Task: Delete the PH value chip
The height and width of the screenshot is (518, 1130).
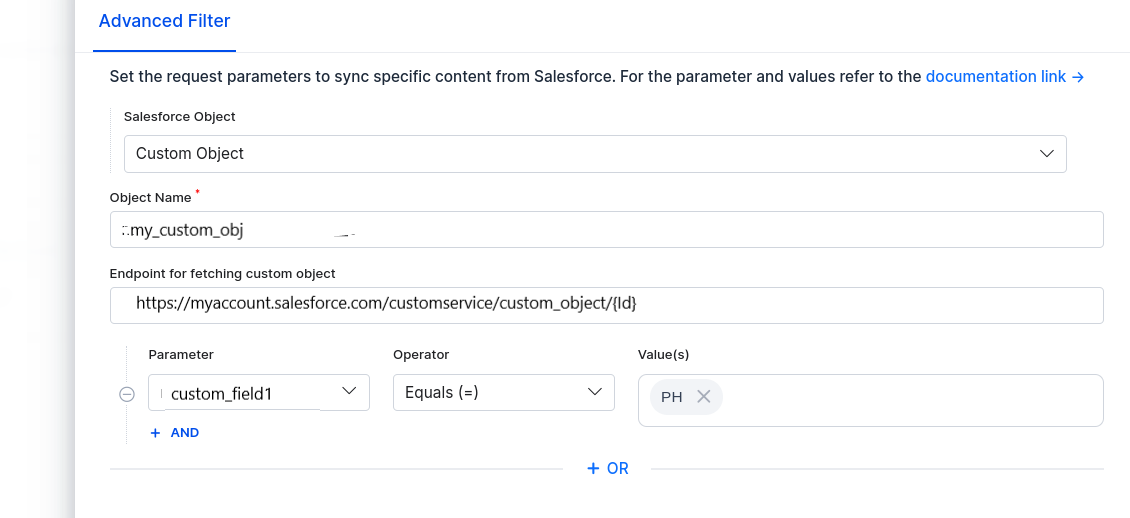Action: (704, 397)
